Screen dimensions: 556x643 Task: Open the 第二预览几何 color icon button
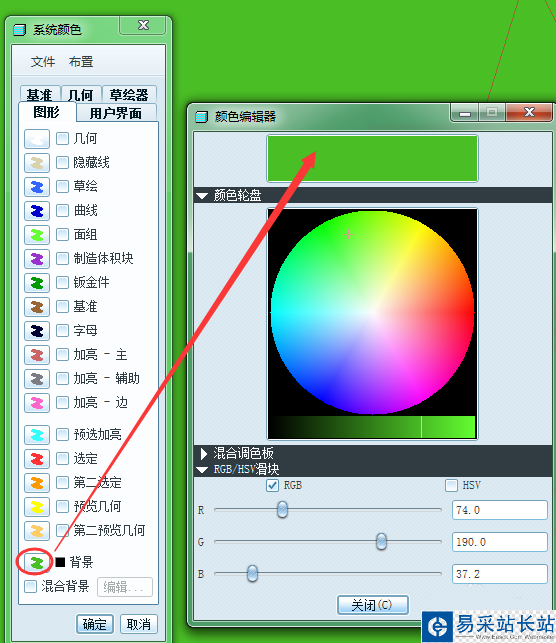point(37,531)
